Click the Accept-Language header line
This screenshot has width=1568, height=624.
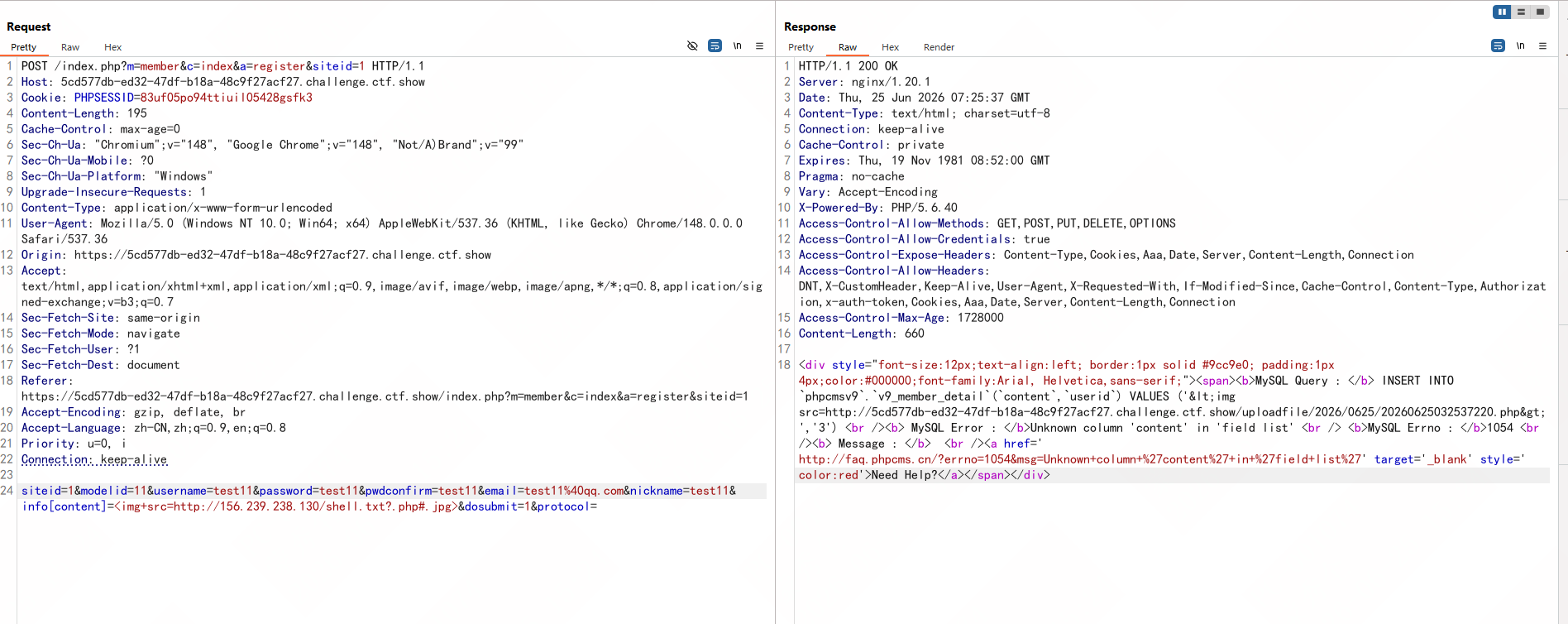click(154, 428)
